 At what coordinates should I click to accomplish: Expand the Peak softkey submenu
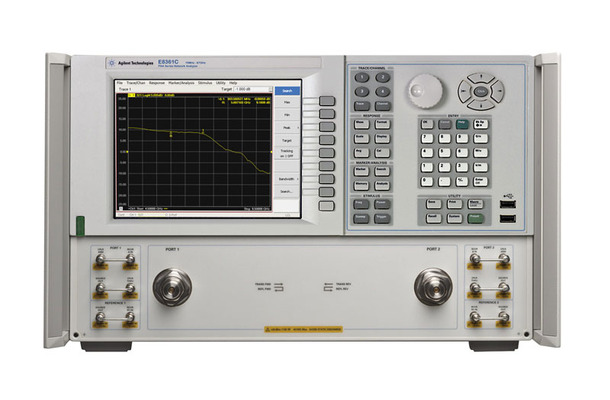tap(287, 128)
